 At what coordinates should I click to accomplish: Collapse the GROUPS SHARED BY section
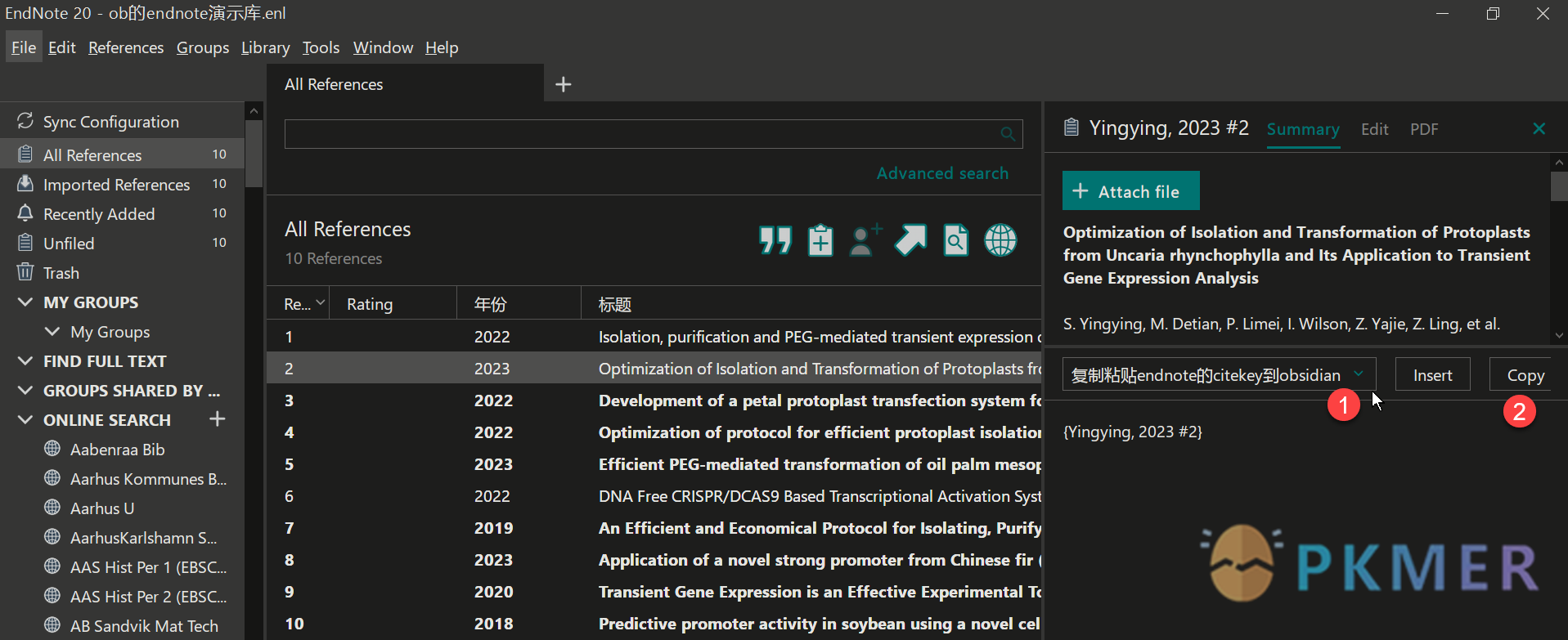[x=25, y=391]
